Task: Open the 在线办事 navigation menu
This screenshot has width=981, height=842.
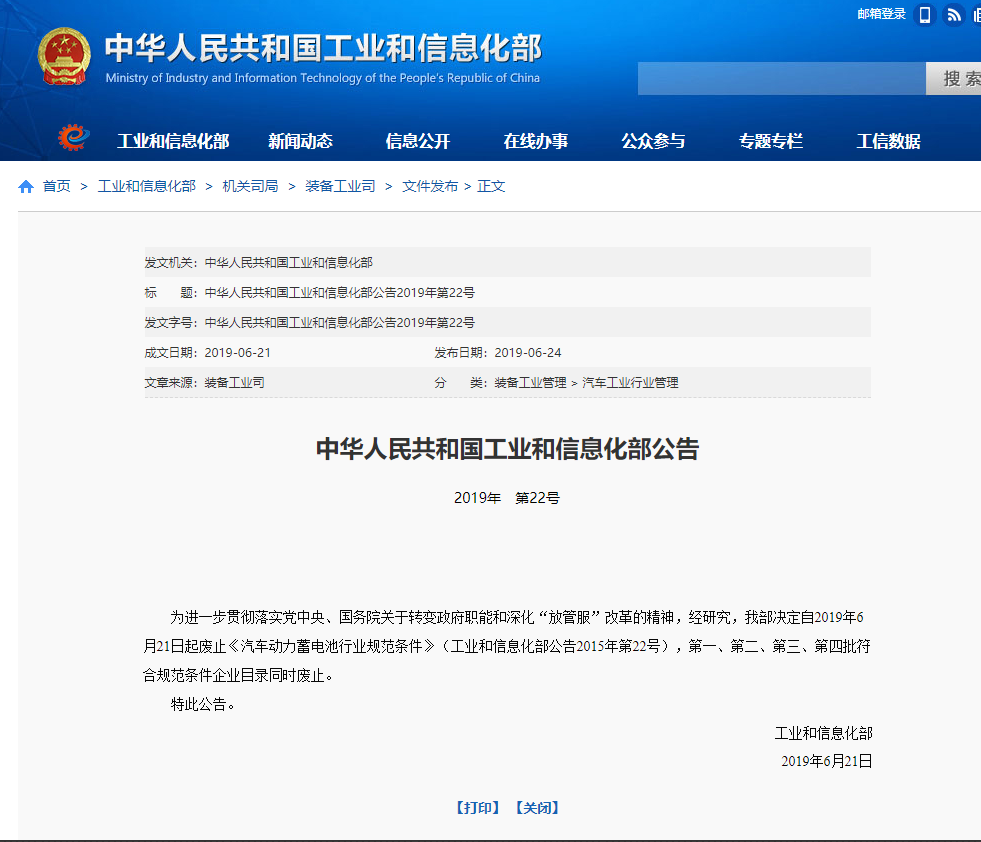Action: click(536, 141)
